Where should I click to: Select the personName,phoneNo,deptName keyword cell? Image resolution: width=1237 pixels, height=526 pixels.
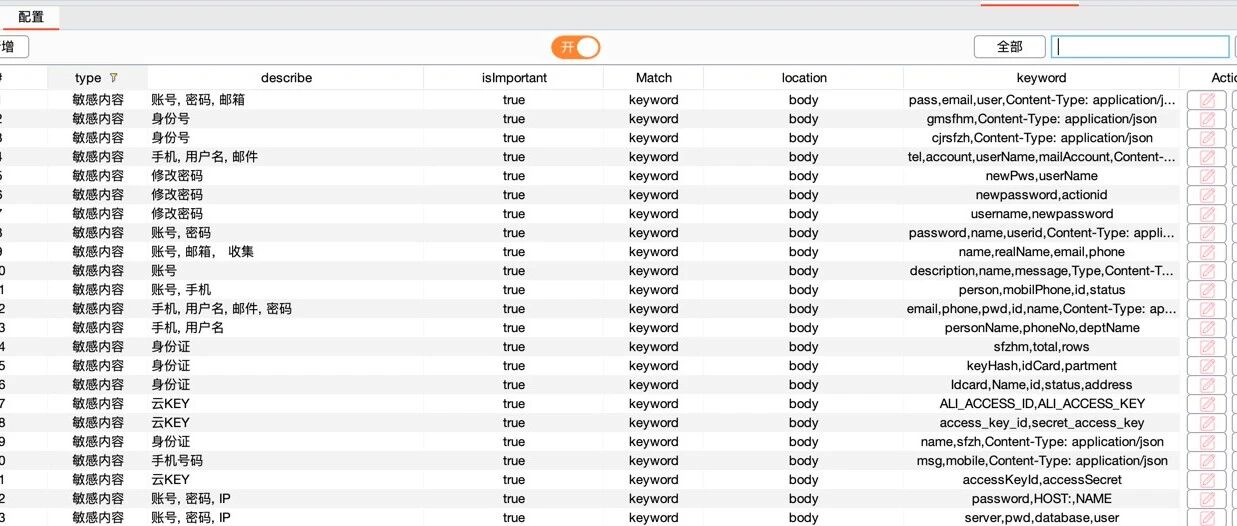(1041, 328)
